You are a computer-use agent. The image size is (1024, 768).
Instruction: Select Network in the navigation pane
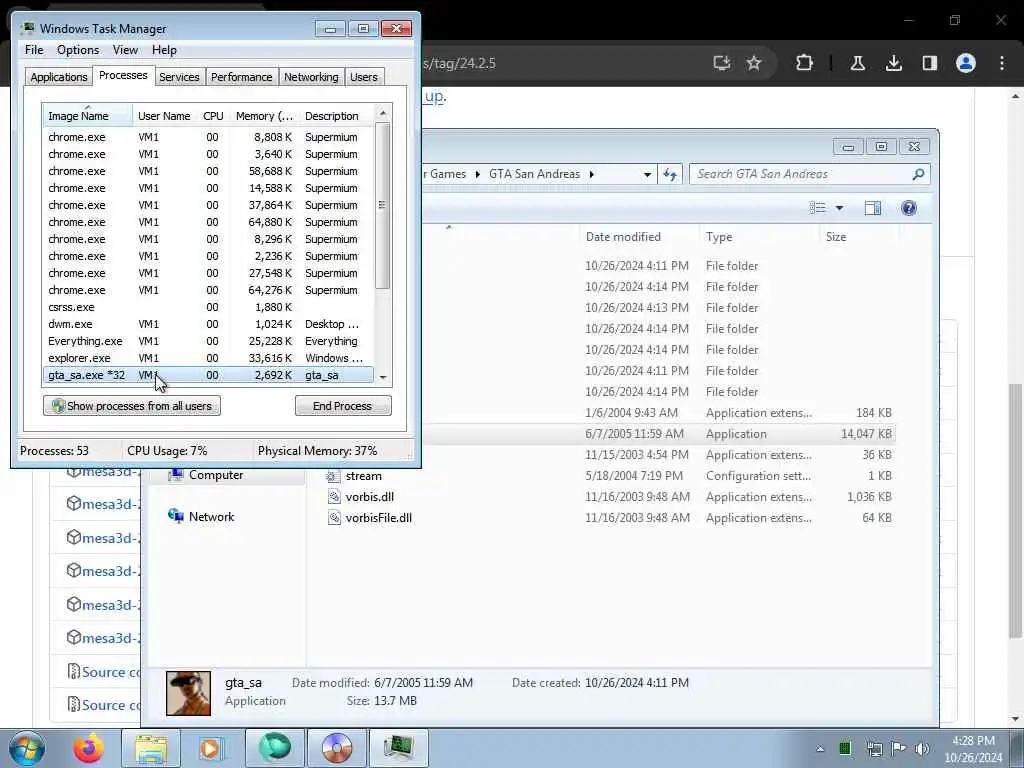[211, 517]
